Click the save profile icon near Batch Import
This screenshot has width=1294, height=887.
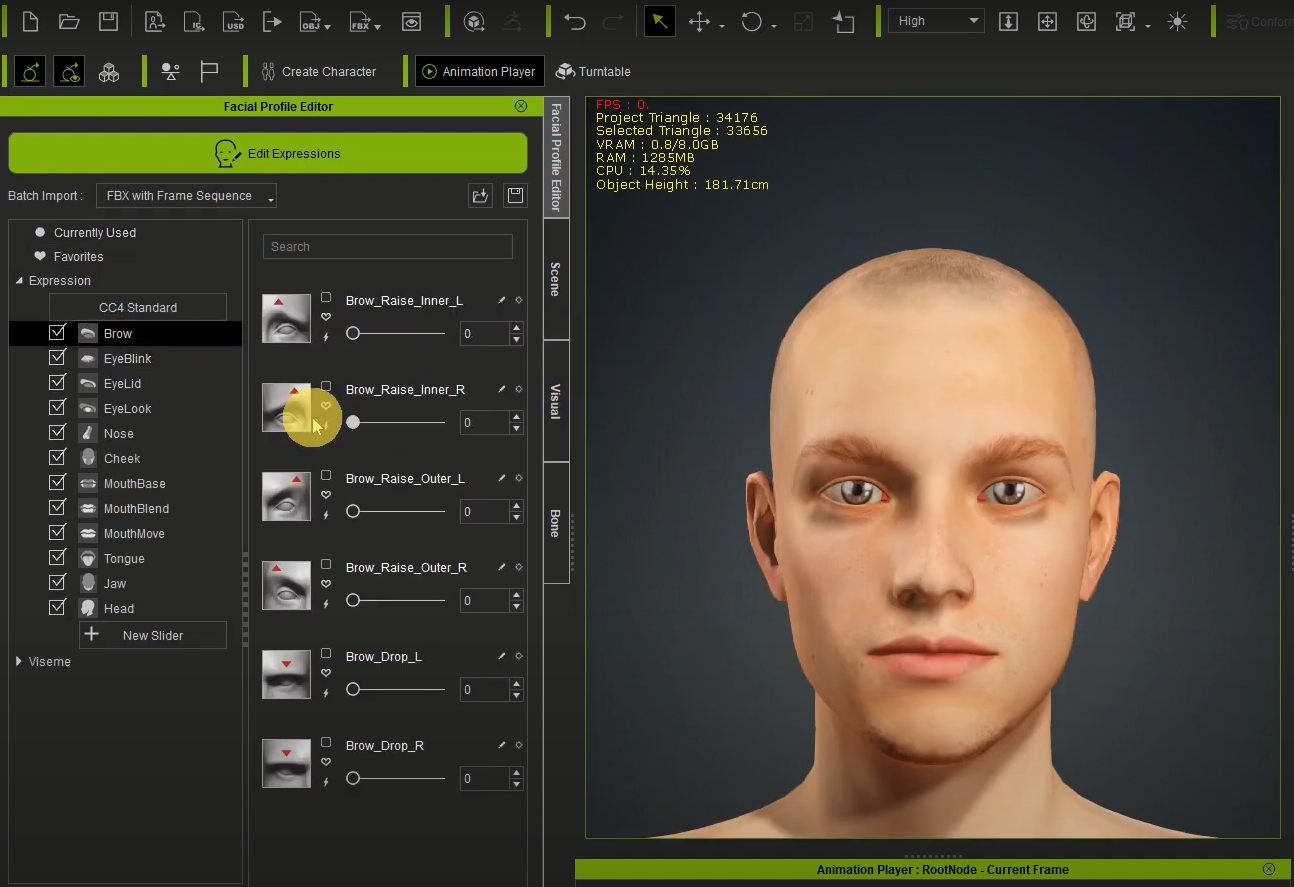click(x=515, y=196)
